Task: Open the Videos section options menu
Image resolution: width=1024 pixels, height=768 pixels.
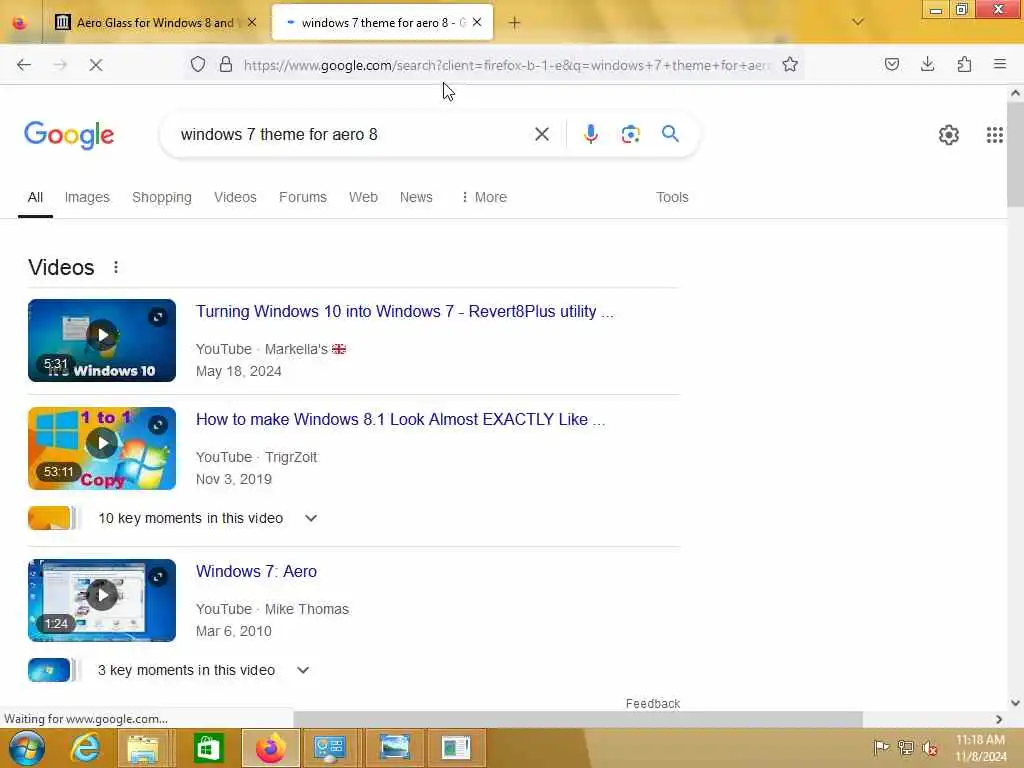Action: pyautogui.click(x=116, y=267)
